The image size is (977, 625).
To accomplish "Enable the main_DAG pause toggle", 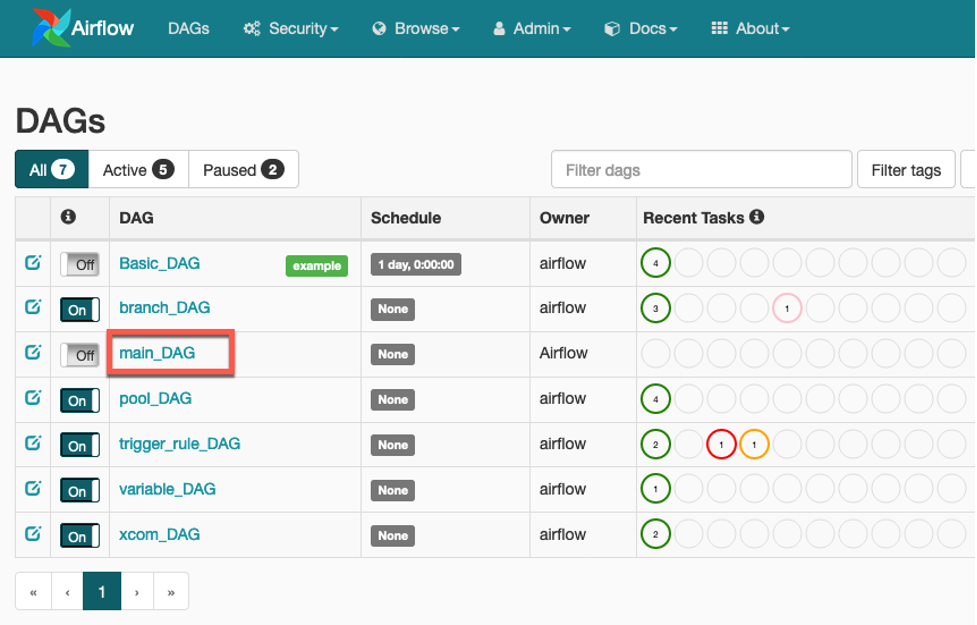I will click(79, 354).
